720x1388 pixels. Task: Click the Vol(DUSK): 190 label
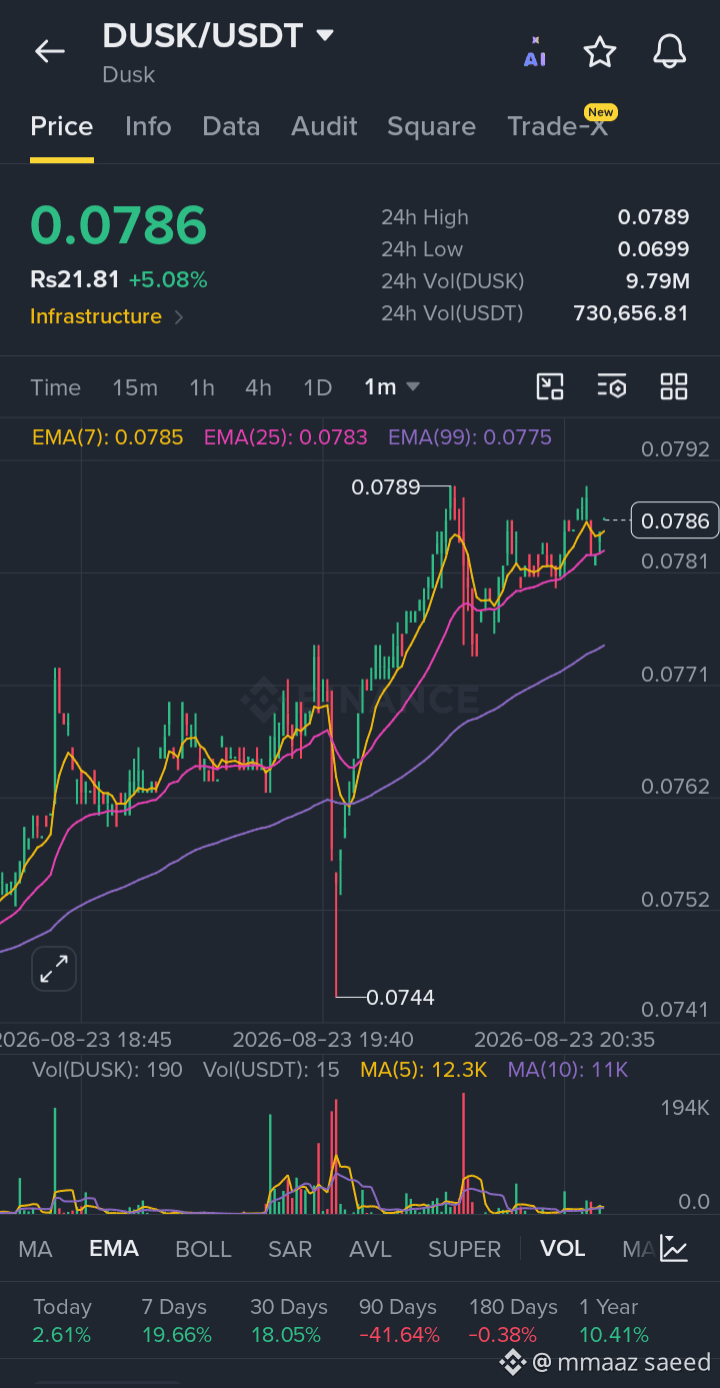pos(107,1070)
